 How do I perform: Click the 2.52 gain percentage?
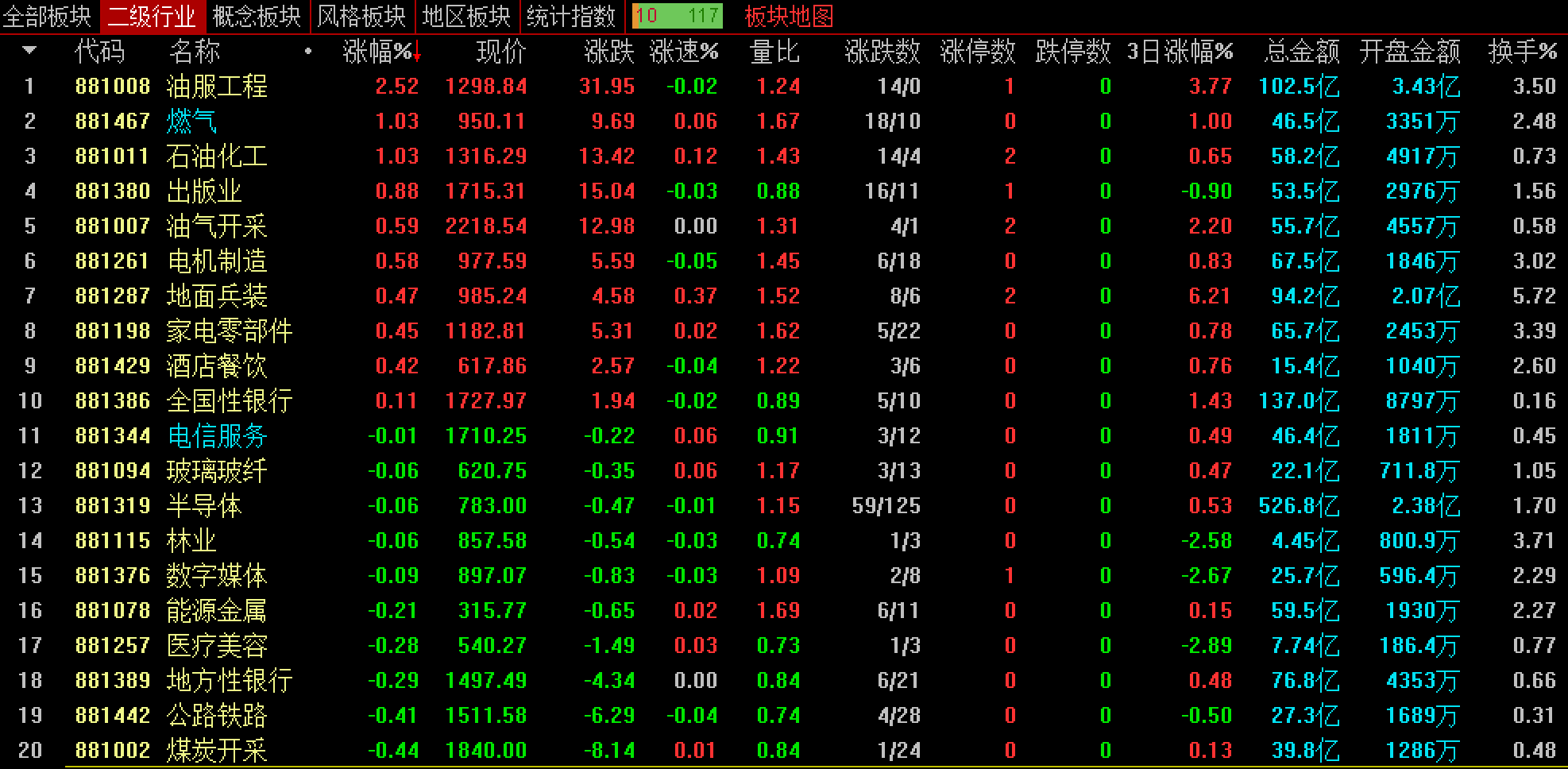397,86
